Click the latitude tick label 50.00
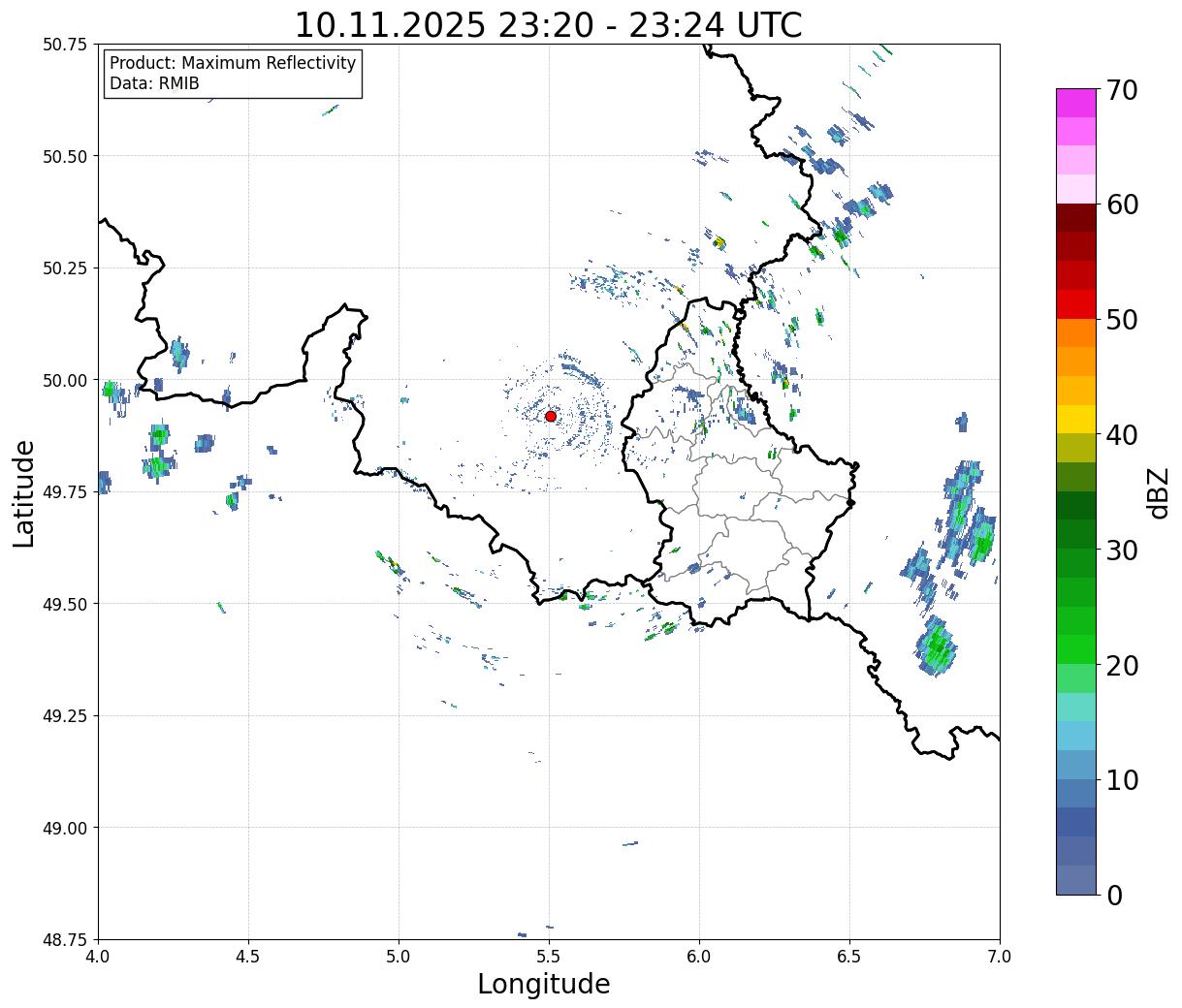 click(65, 380)
